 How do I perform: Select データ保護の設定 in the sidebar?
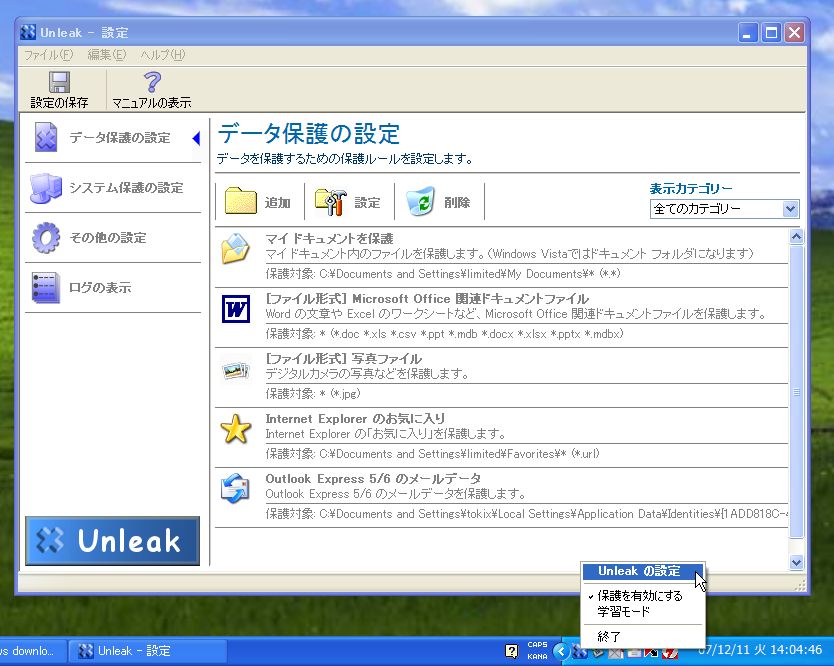click(x=113, y=138)
